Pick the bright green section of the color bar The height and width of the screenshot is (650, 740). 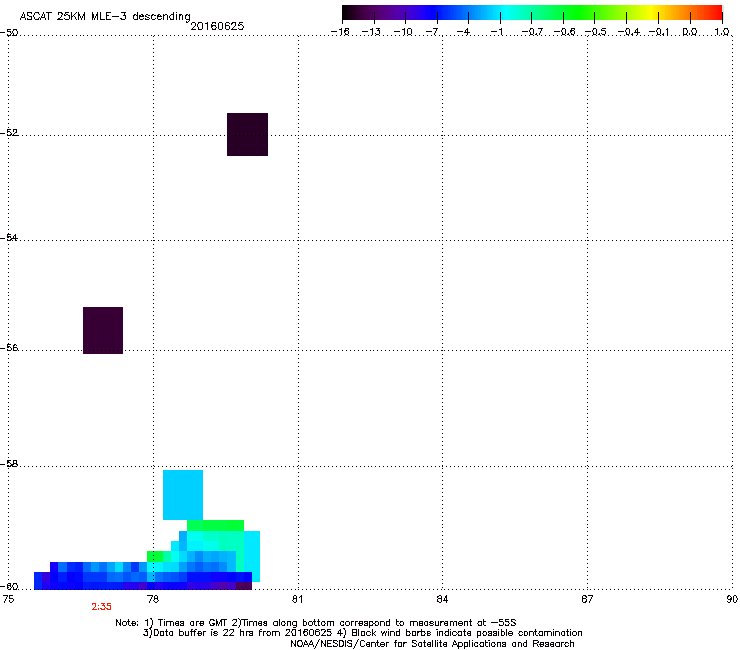click(580, 13)
